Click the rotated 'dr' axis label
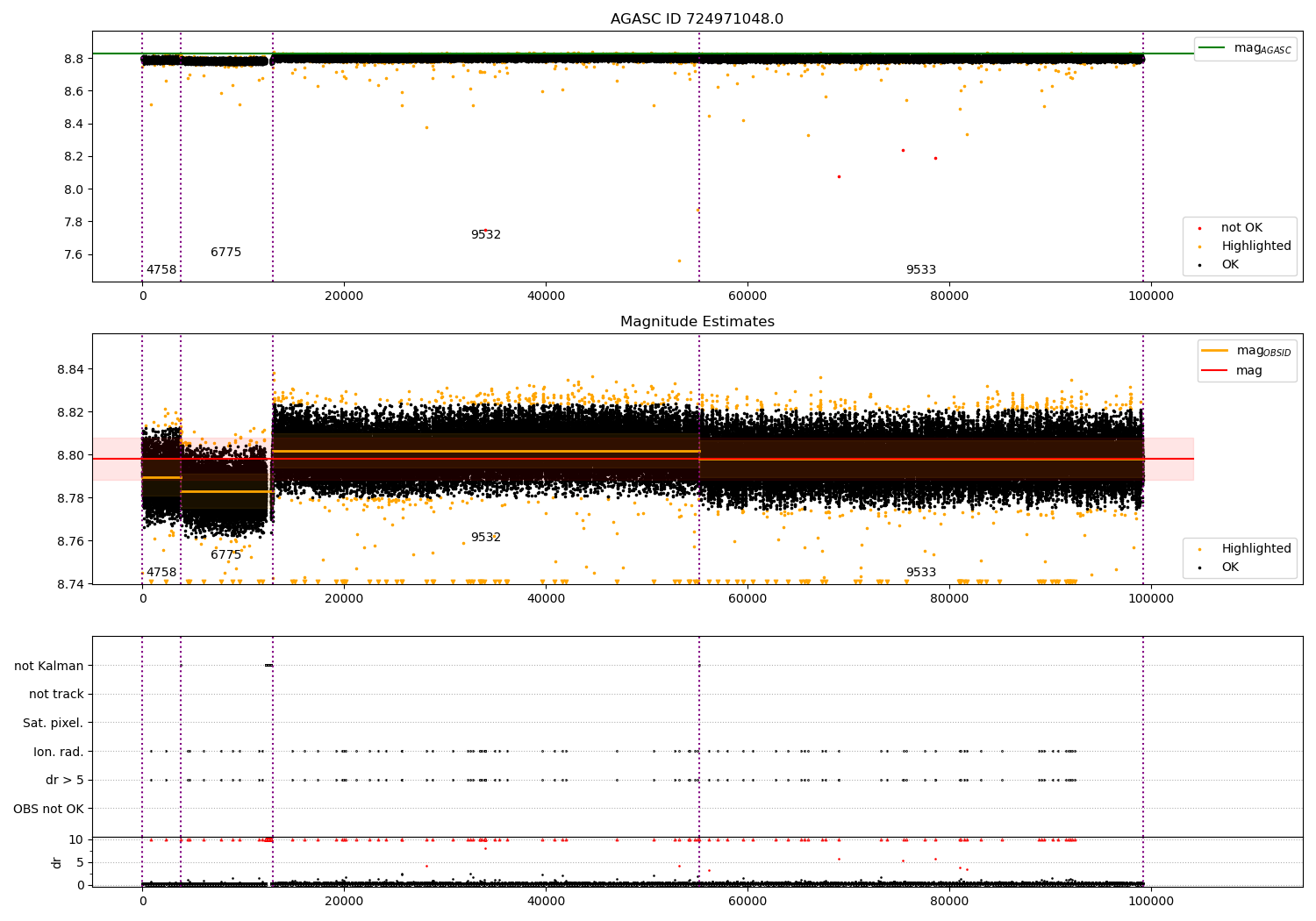The height and width of the screenshot is (921, 1316). (57, 862)
